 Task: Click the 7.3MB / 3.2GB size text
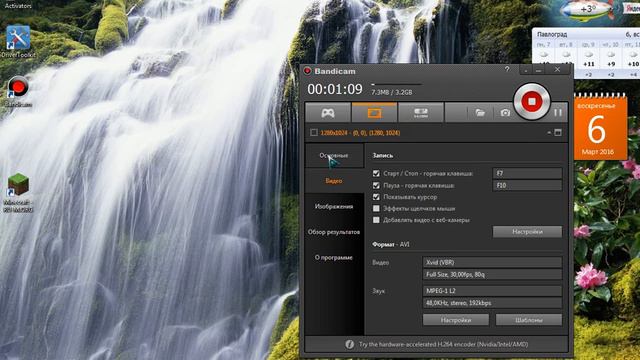[391, 93]
